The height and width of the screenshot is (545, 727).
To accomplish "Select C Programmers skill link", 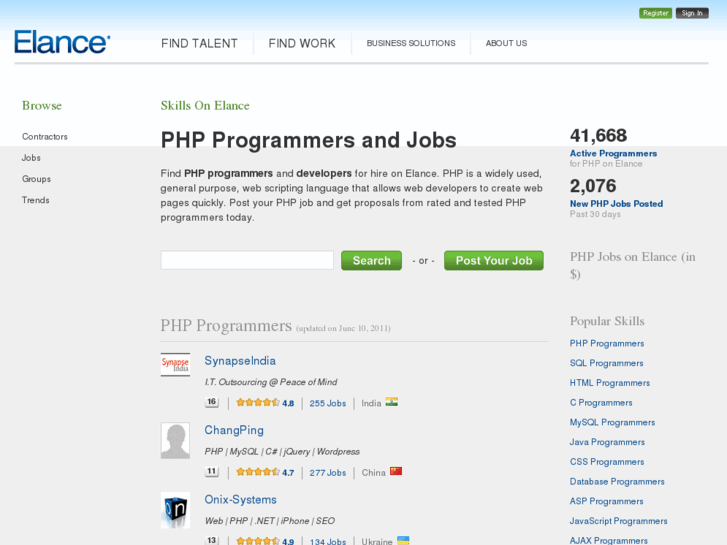I will tap(601, 403).
